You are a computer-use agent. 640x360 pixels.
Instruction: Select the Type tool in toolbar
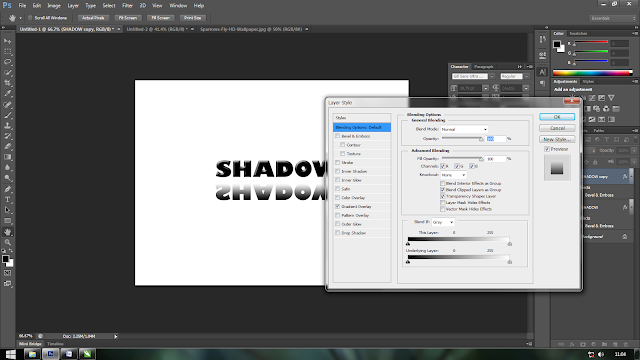[x=7, y=200]
